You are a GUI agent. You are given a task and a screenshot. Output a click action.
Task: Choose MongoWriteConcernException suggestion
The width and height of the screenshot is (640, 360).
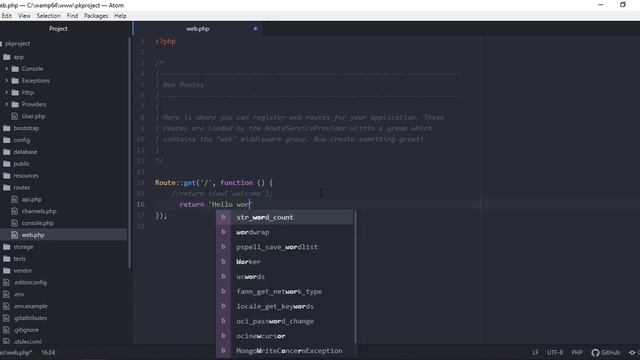[284, 351]
